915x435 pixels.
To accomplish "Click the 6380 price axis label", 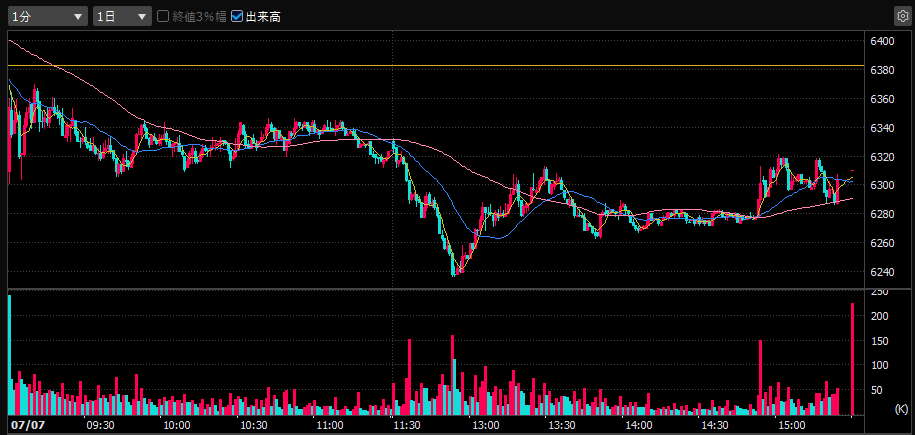I will (882, 70).
